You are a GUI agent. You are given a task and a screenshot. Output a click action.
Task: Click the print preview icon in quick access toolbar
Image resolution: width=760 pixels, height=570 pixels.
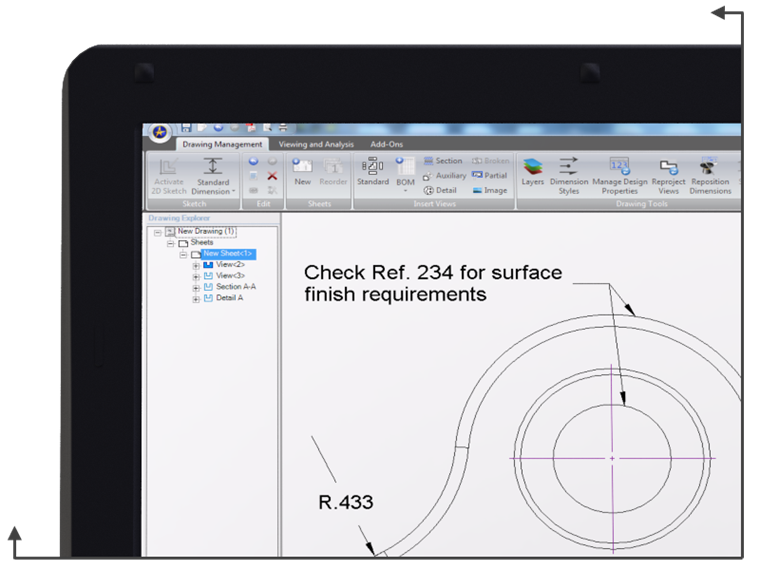click(267, 127)
